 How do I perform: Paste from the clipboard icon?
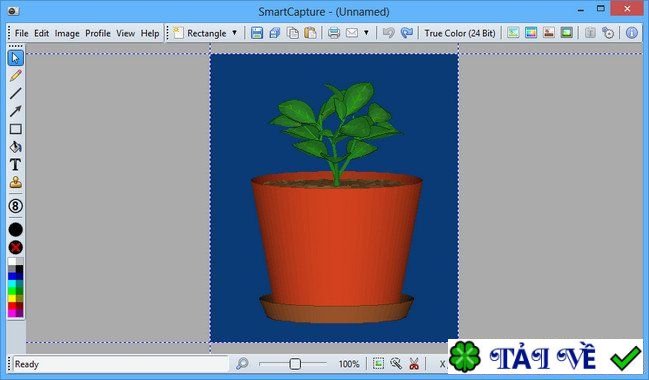coord(310,33)
